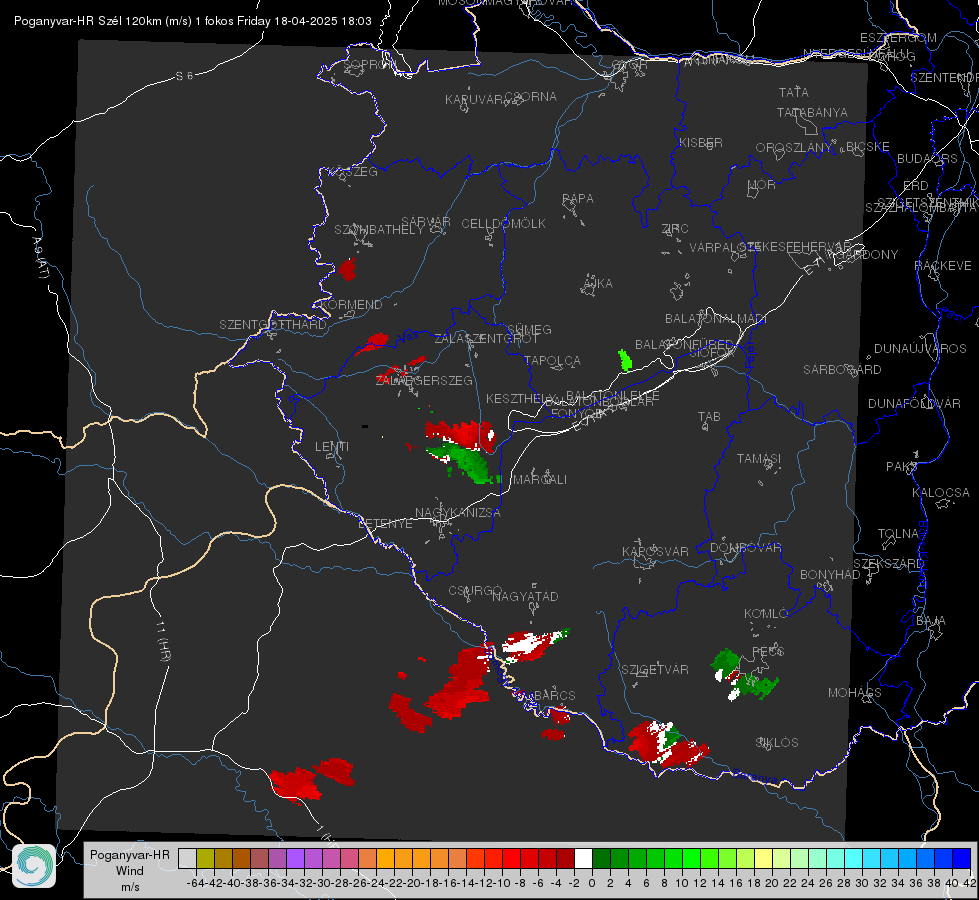Click the SZENTGOTTHÁRD city label
Image resolution: width=979 pixels, height=900 pixels.
(273, 325)
